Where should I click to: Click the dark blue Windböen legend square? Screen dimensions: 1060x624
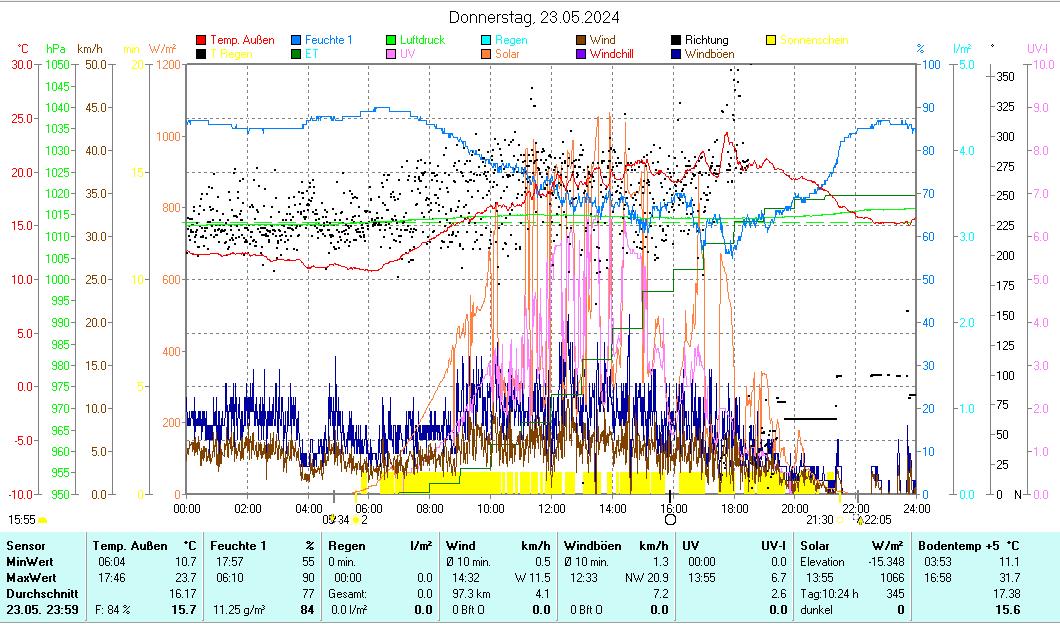pos(676,54)
